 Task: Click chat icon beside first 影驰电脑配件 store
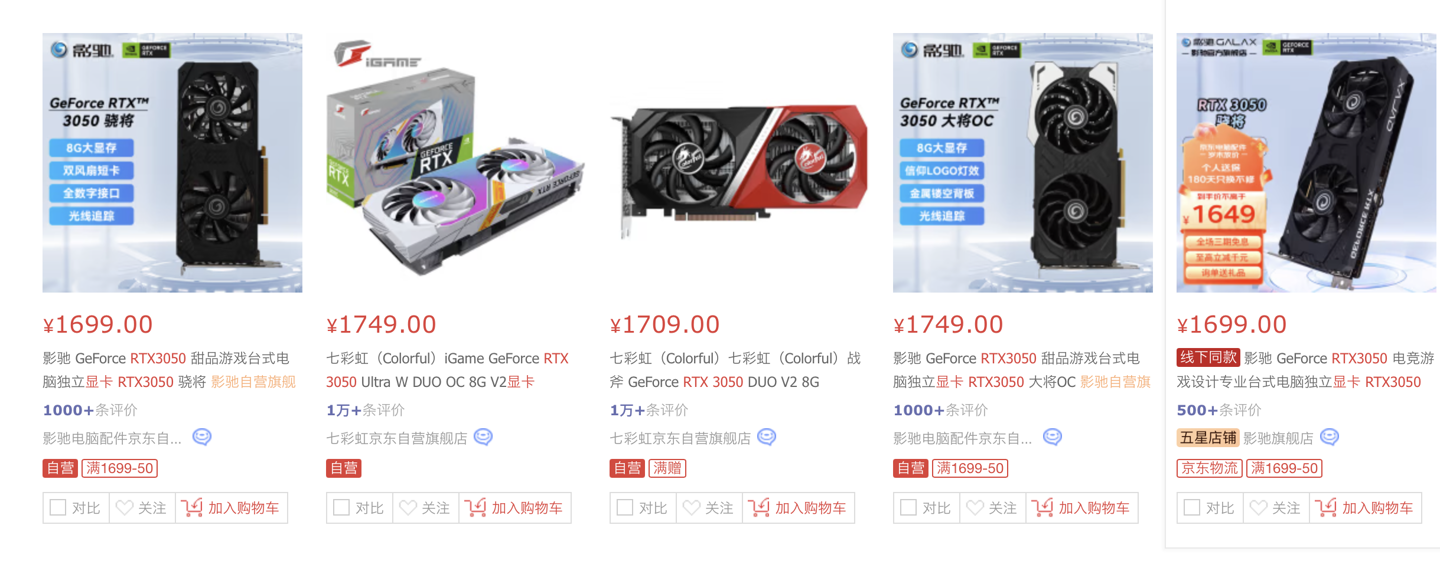click(x=202, y=437)
